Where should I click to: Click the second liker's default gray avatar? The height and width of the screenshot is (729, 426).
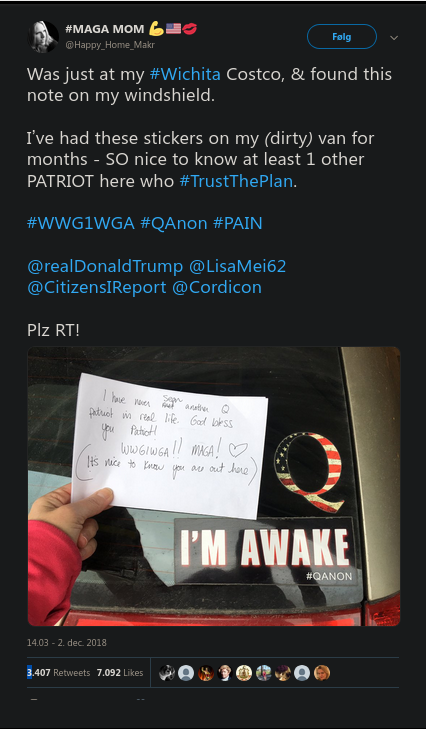(x=186, y=673)
